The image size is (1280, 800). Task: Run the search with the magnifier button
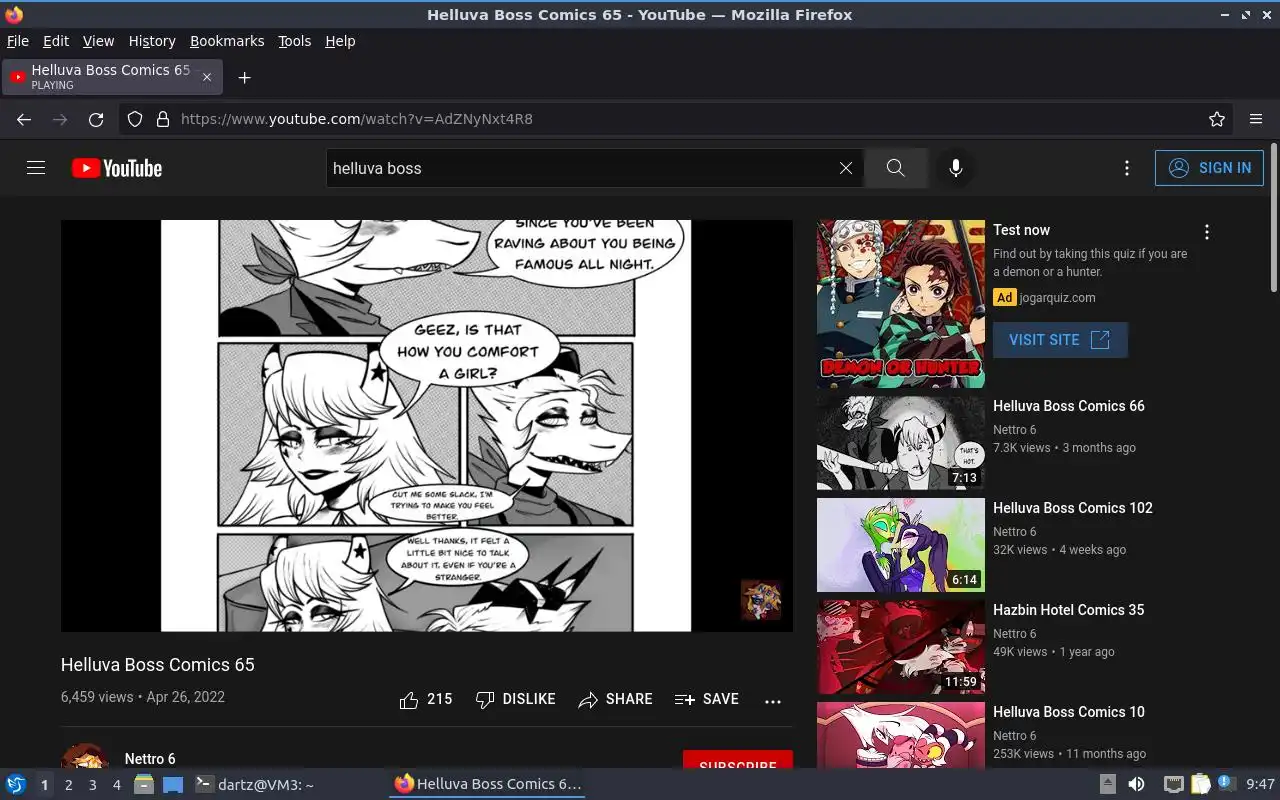pyautogui.click(x=895, y=168)
